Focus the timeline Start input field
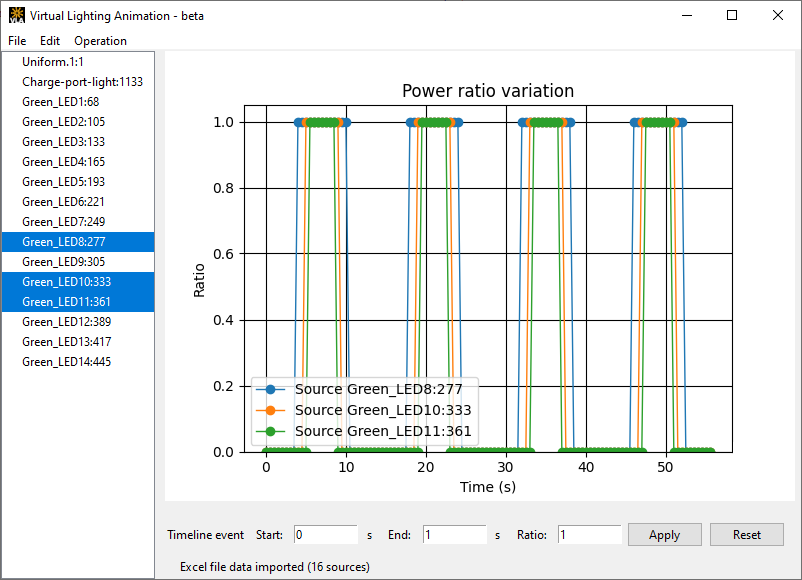 pos(326,534)
